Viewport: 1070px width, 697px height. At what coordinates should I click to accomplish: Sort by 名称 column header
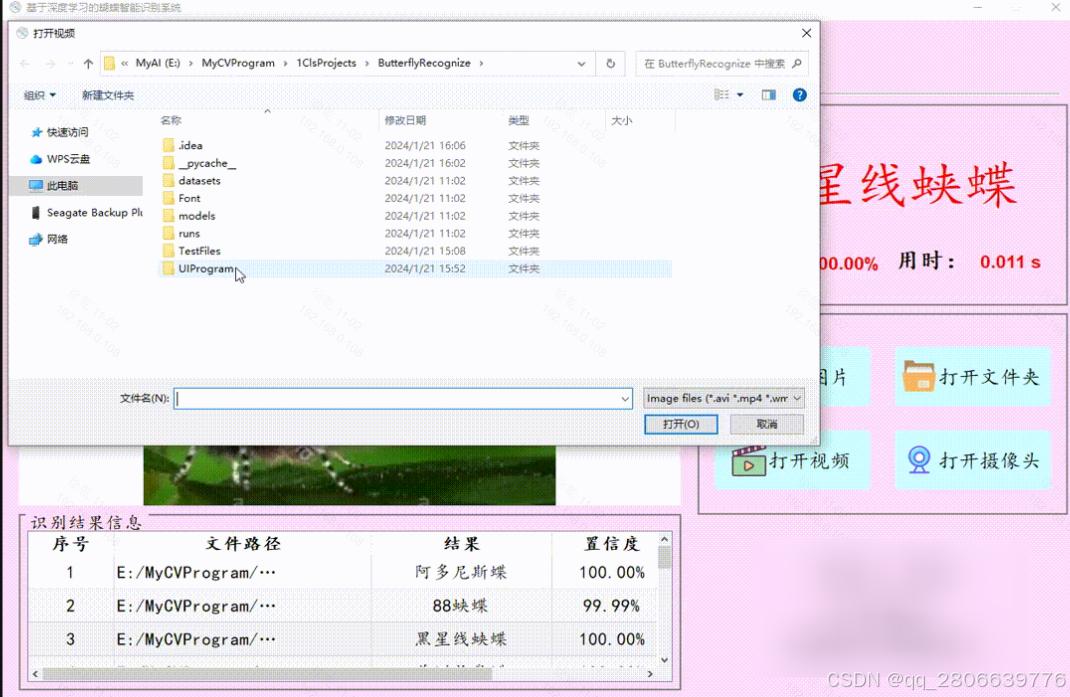click(x=171, y=120)
